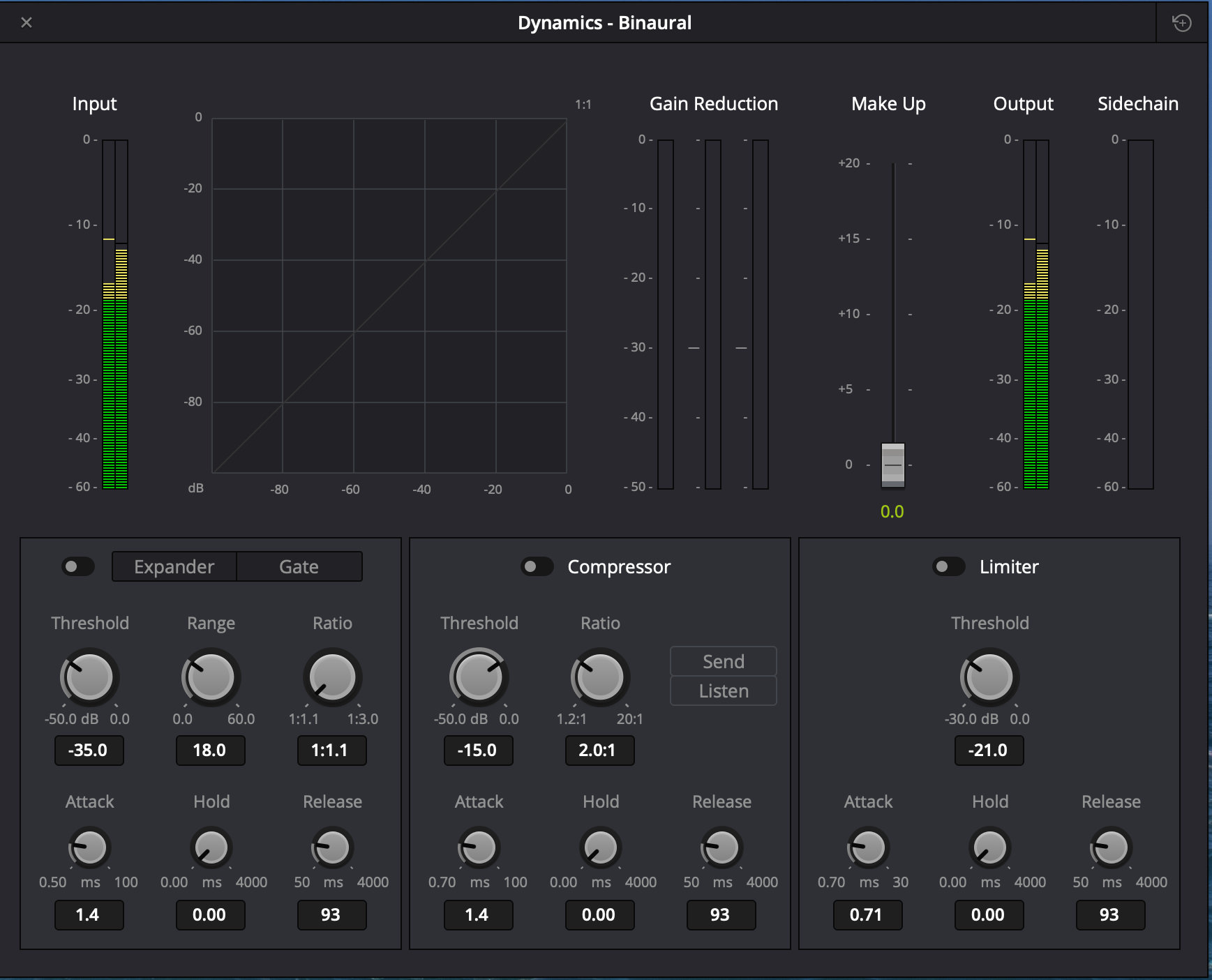Click the sidechain Send button
The width and height of the screenshot is (1212, 980).
coord(724,661)
